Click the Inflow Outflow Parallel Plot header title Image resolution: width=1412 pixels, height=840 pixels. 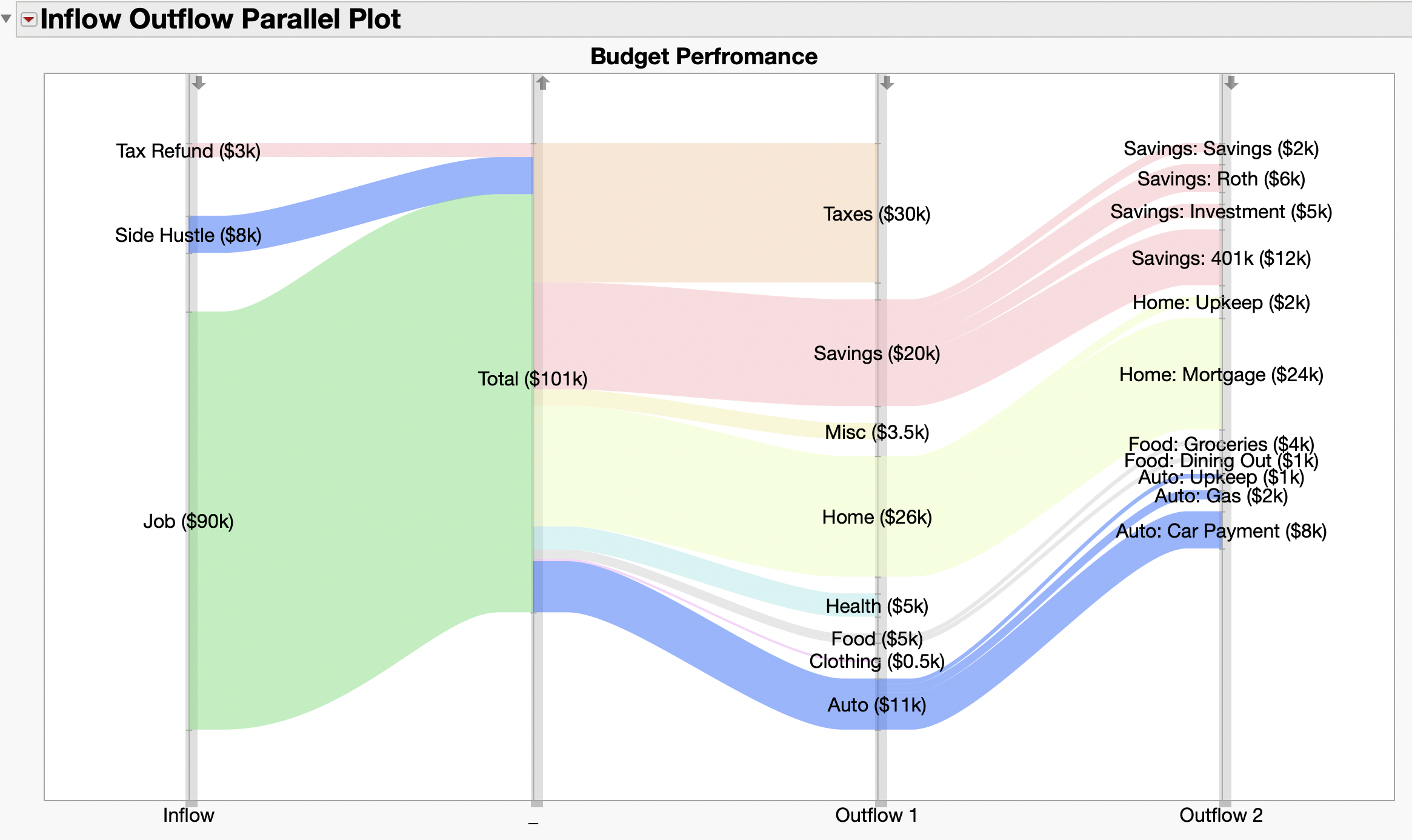pos(220,19)
